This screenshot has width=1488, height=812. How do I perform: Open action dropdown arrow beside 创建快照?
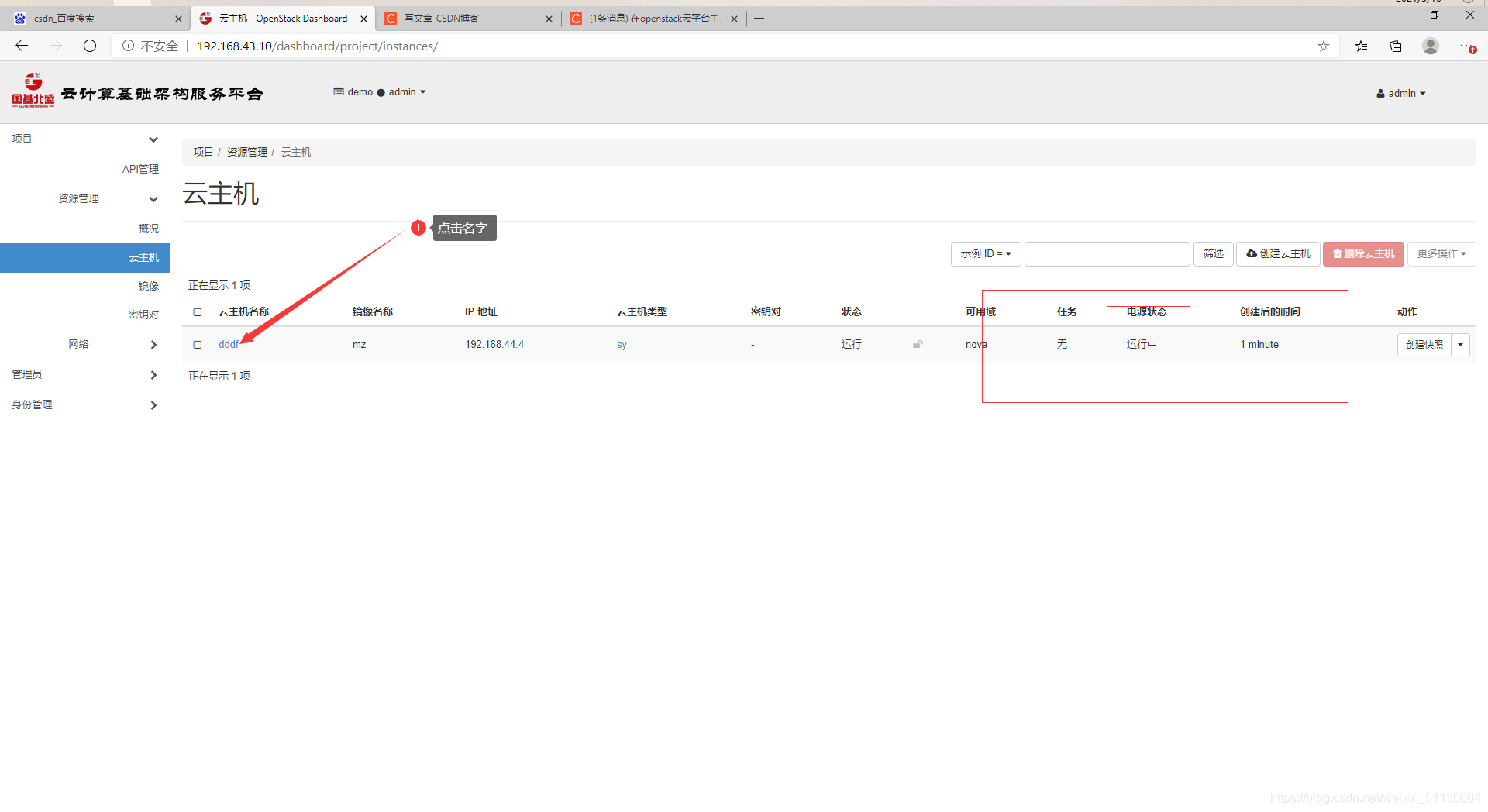point(1461,345)
